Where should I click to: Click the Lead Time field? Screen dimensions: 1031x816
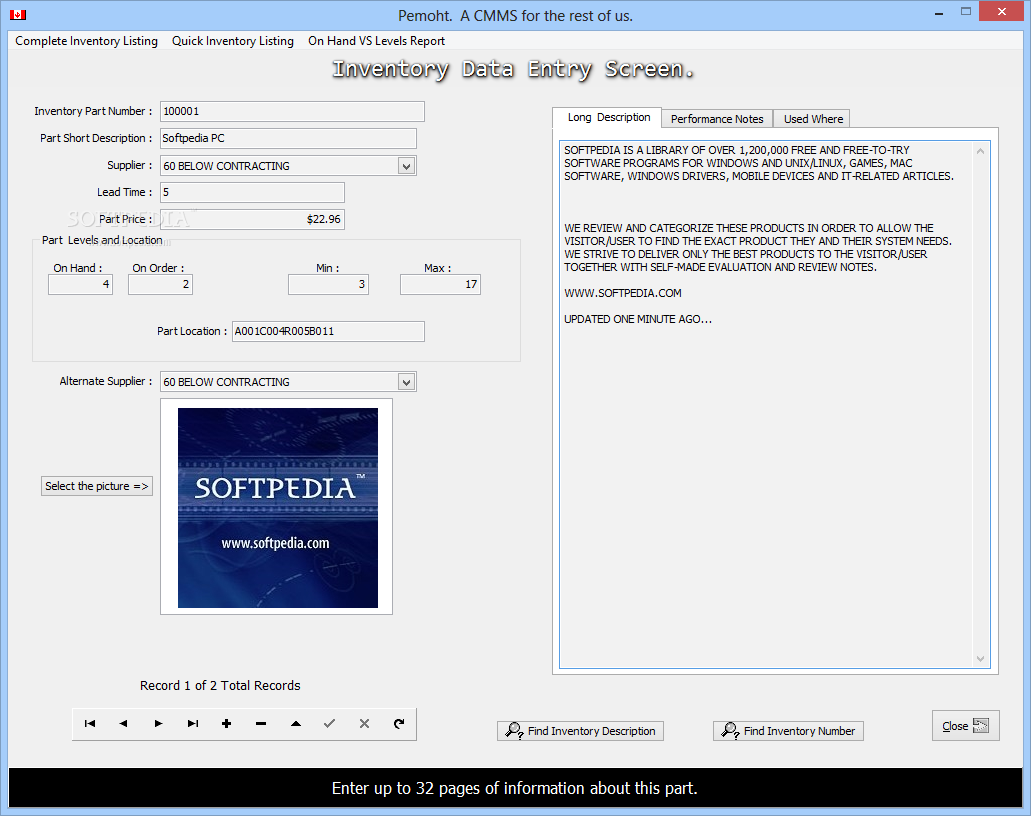[x=252, y=192]
